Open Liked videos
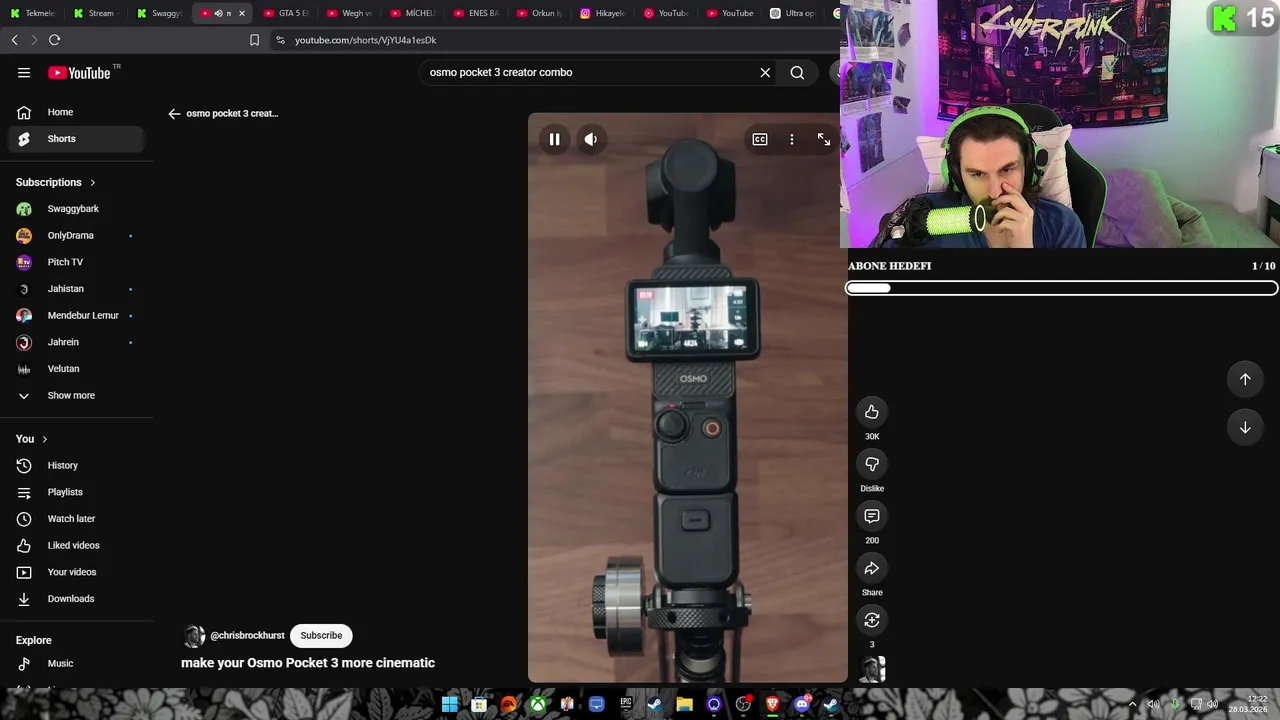Image resolution: width=1280 pixels, height=720 pixels. (76, 545)
